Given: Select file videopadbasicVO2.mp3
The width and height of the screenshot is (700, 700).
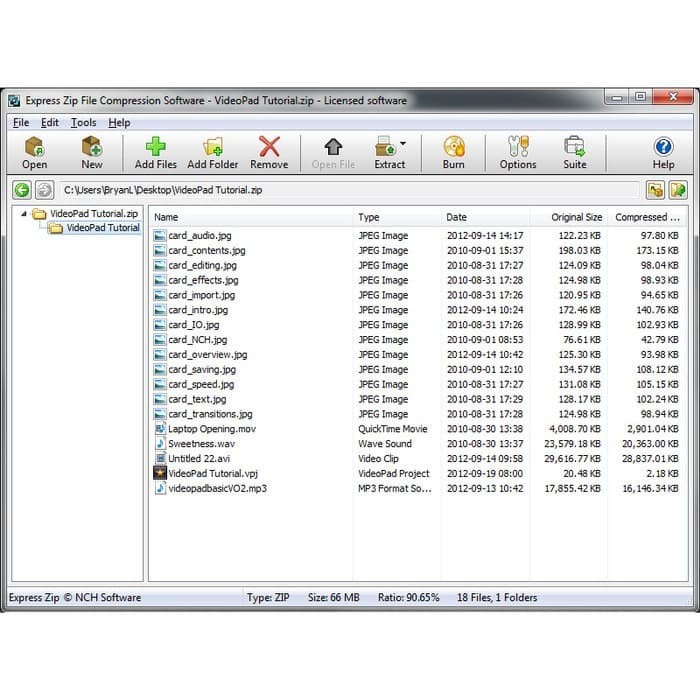Looking at the screenshot, I should click(217, 488).
